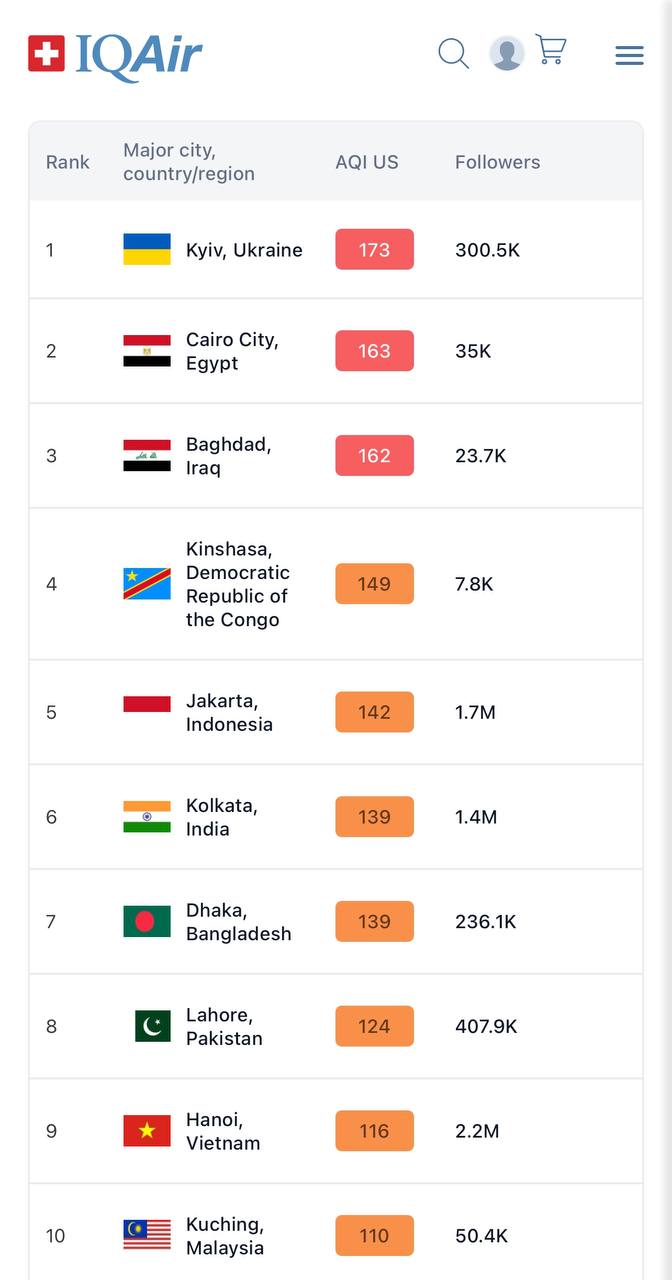Select Kinshasa, Democratic Republic of the Congo
The width and height of the screenshot is (672, 1280).
pos(237,584)
